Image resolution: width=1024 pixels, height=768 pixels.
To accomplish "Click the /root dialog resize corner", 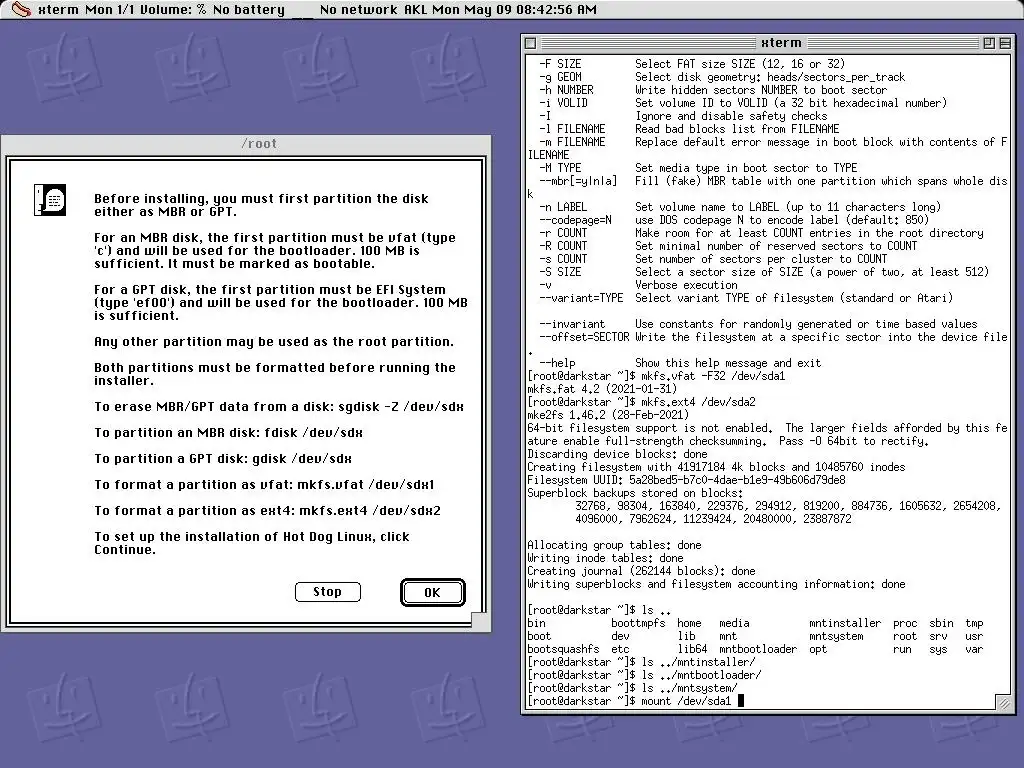I will coord(479,620).
